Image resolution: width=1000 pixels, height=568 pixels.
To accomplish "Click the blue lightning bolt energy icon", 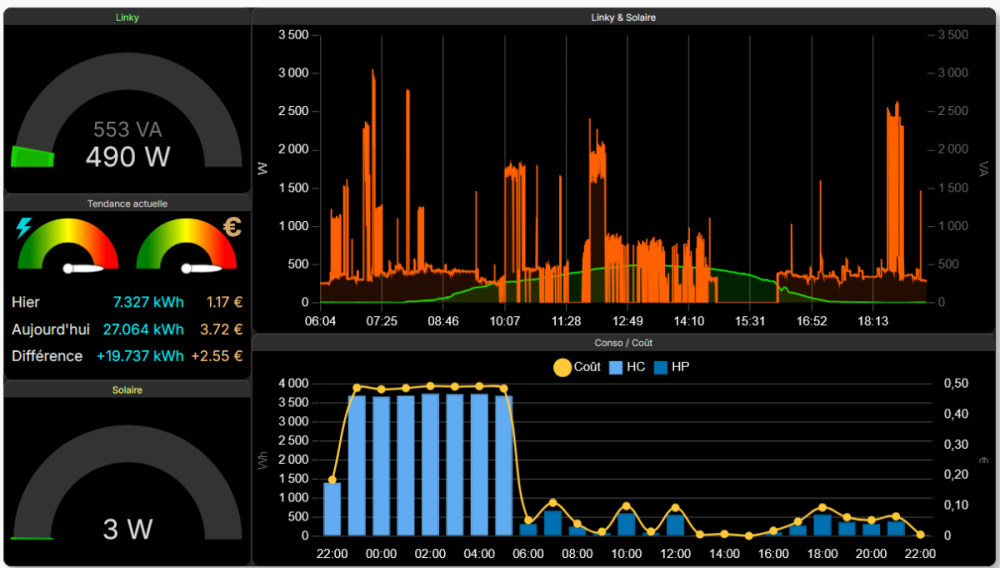I will (24, 228).
